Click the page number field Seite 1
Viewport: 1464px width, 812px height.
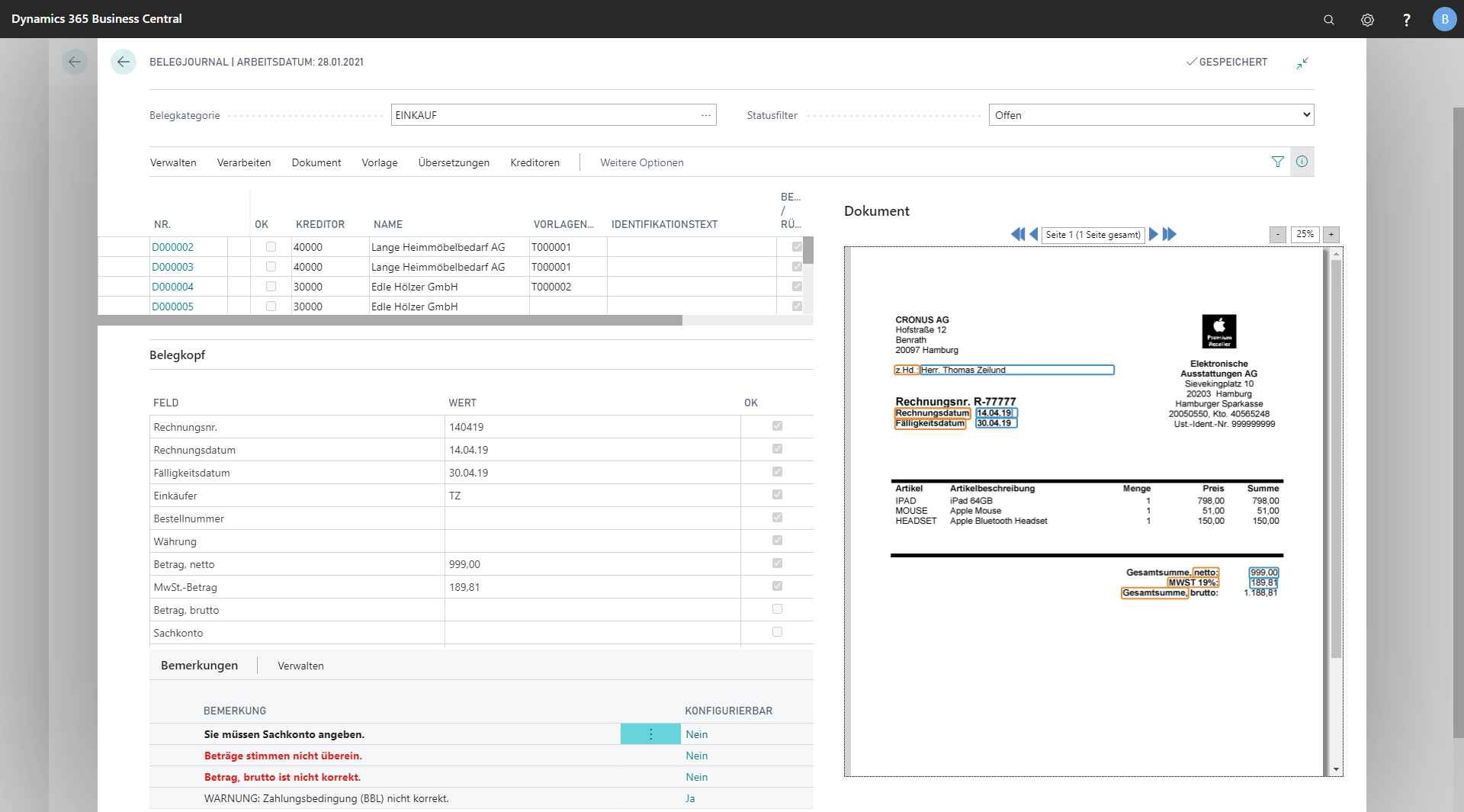[1093, 235]
